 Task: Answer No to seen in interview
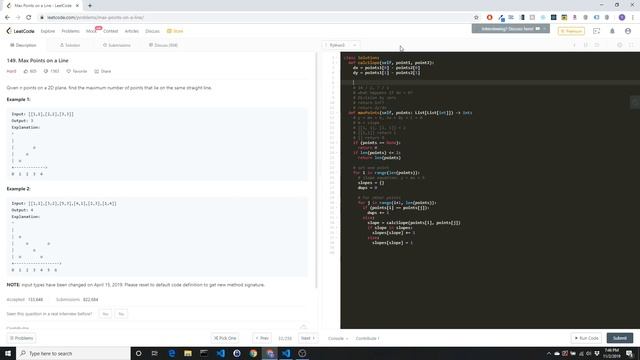point(121,314)
